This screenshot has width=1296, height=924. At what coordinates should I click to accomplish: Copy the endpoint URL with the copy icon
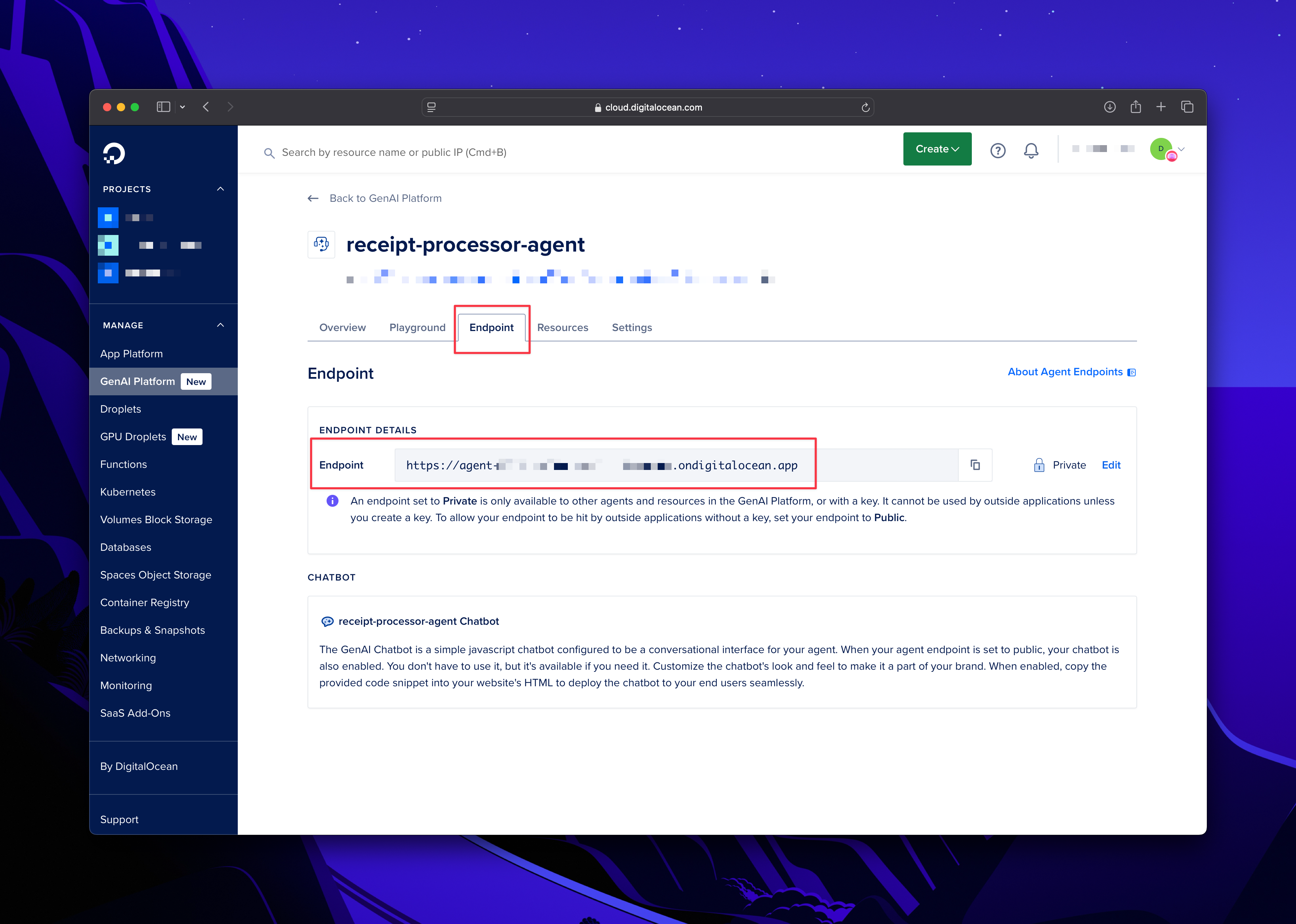pyautogui.click(x=975, y=465)
